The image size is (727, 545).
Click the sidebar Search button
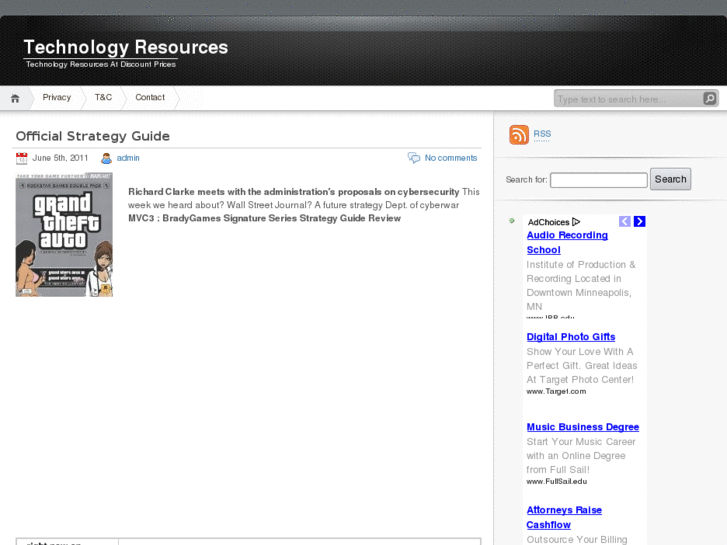(x=670, y=179)
